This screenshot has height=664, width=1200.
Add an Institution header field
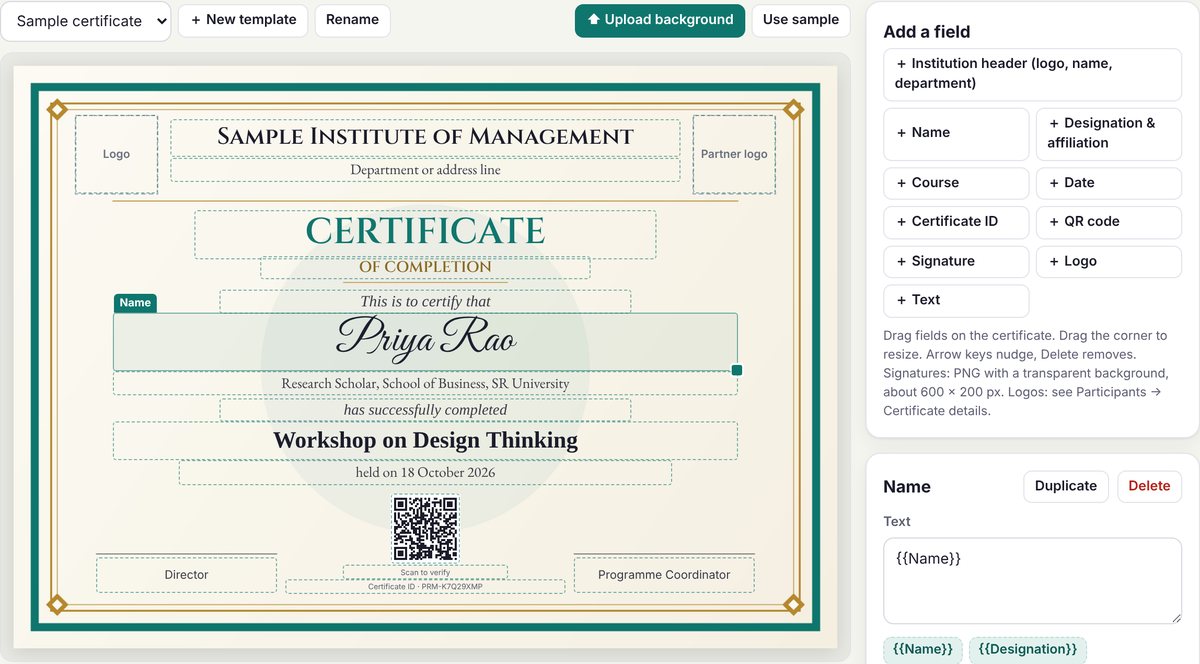coord(1032,74)
